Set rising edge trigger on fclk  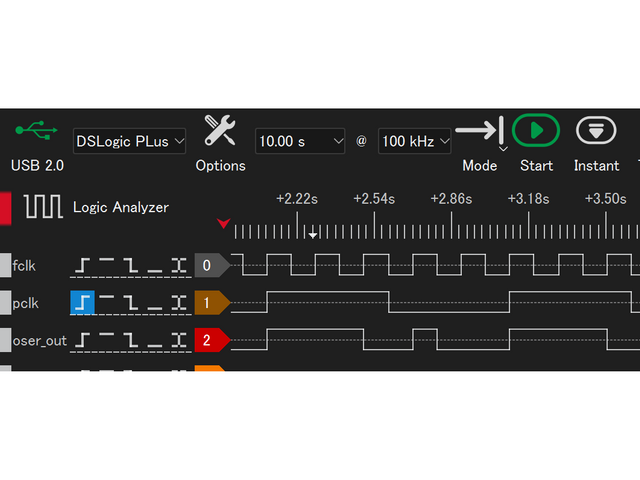(82, 265)
